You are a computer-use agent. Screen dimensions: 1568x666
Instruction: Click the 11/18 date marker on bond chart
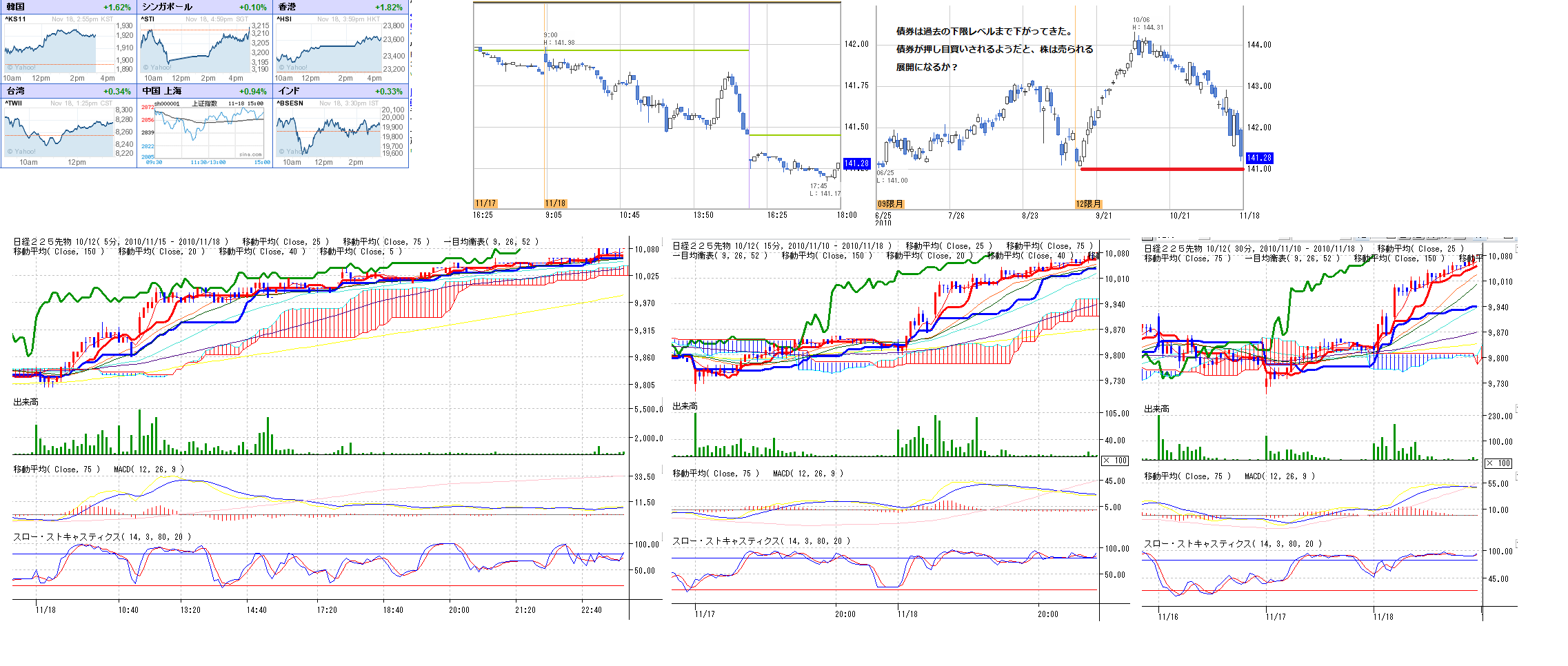[x=555, y=203]
